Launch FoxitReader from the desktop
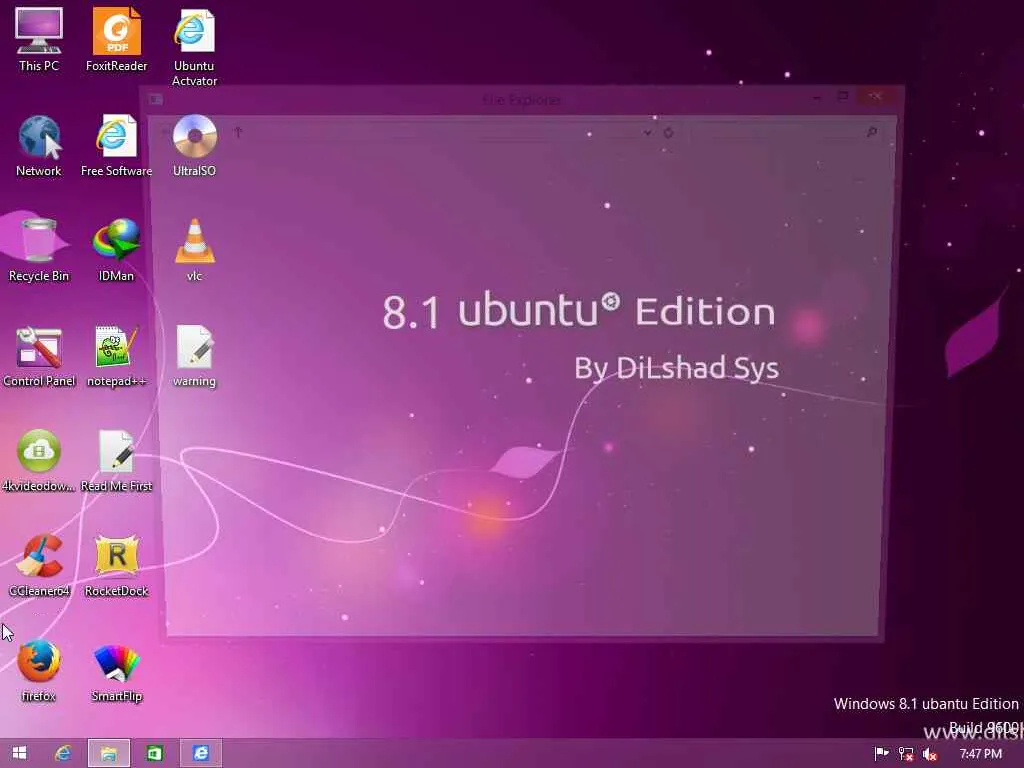The image size is (1024, 768). coord(116,39)
